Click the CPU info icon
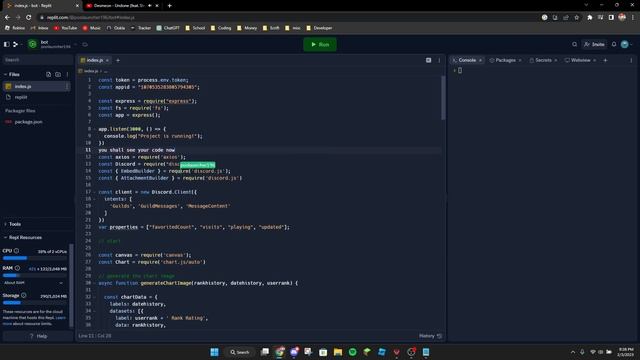This screenshot has height=360, width=640. pos(17,251)
